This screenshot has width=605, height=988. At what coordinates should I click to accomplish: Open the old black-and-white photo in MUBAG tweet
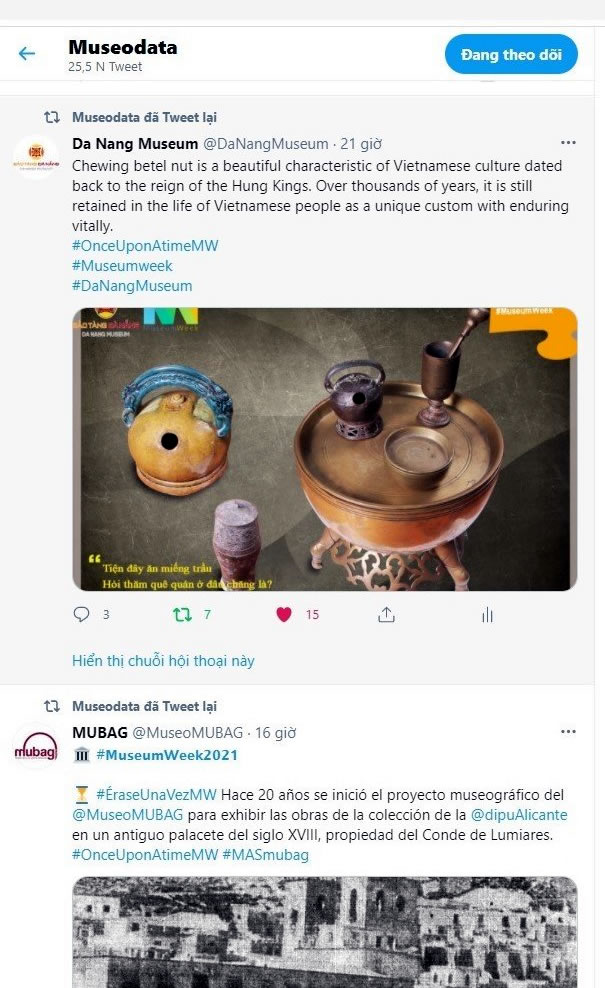[325, 933]
